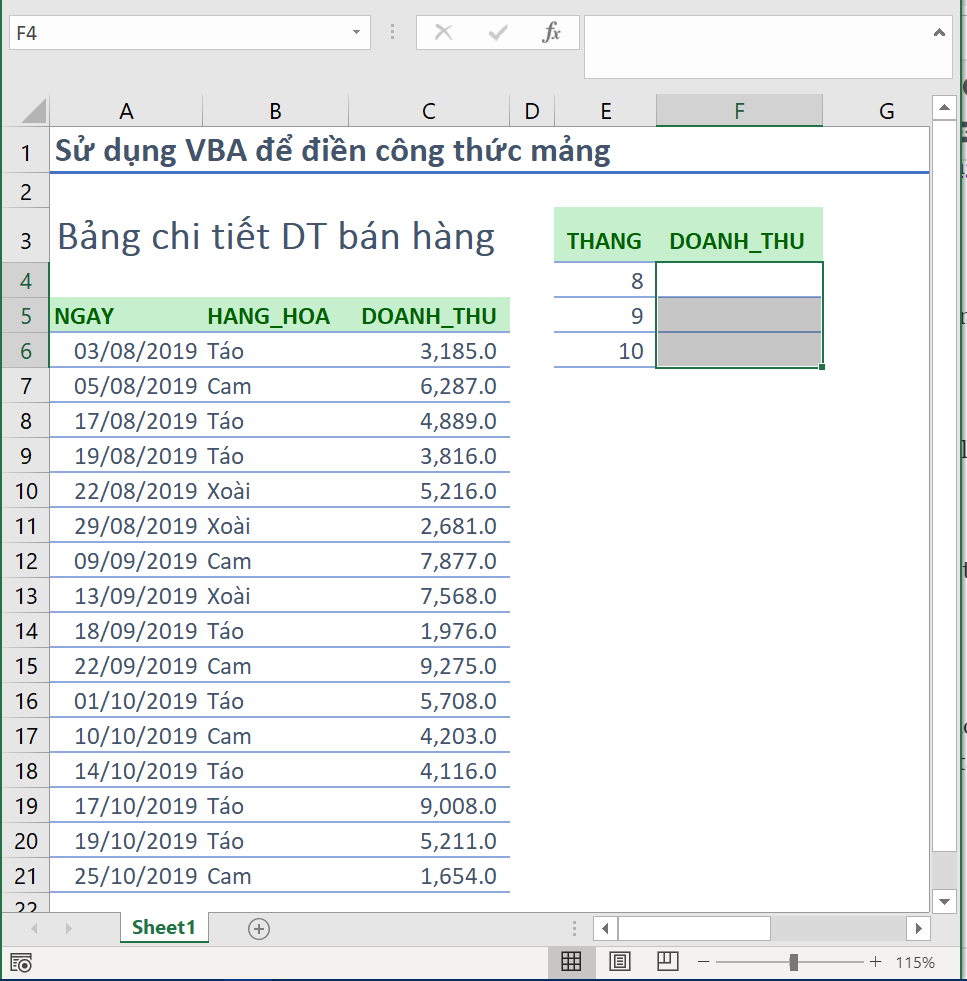Screen dimensions: 967x981
Task: Switch to Normal view icon
Action: [x=571, y=962]
